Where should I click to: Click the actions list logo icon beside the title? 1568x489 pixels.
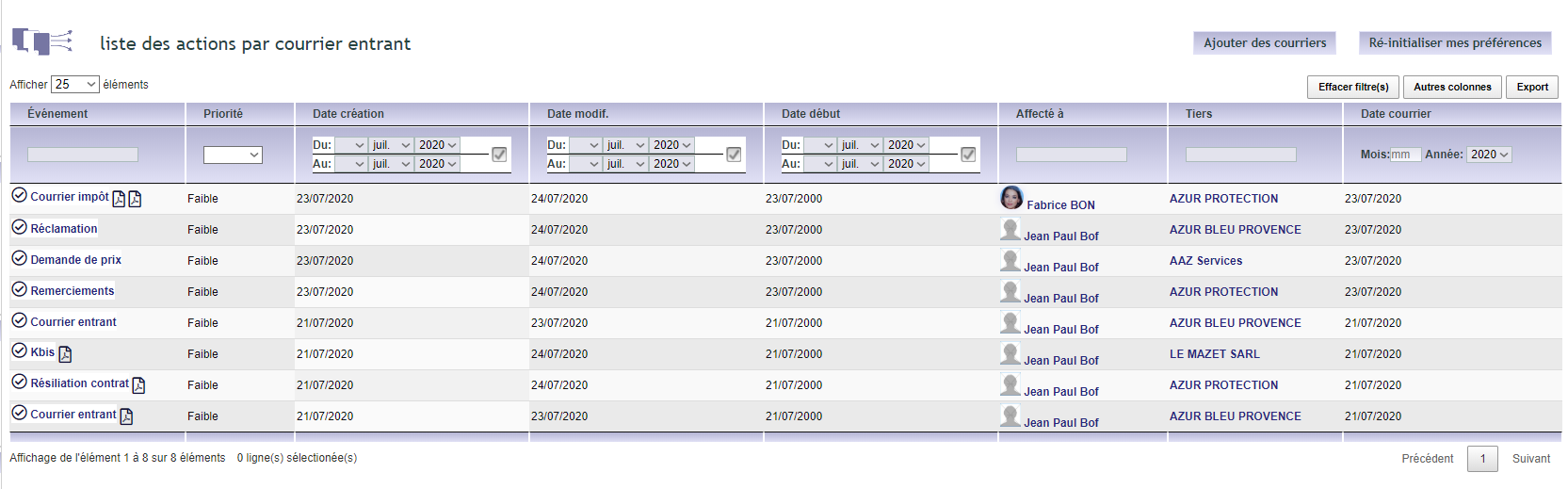point(42,41)
